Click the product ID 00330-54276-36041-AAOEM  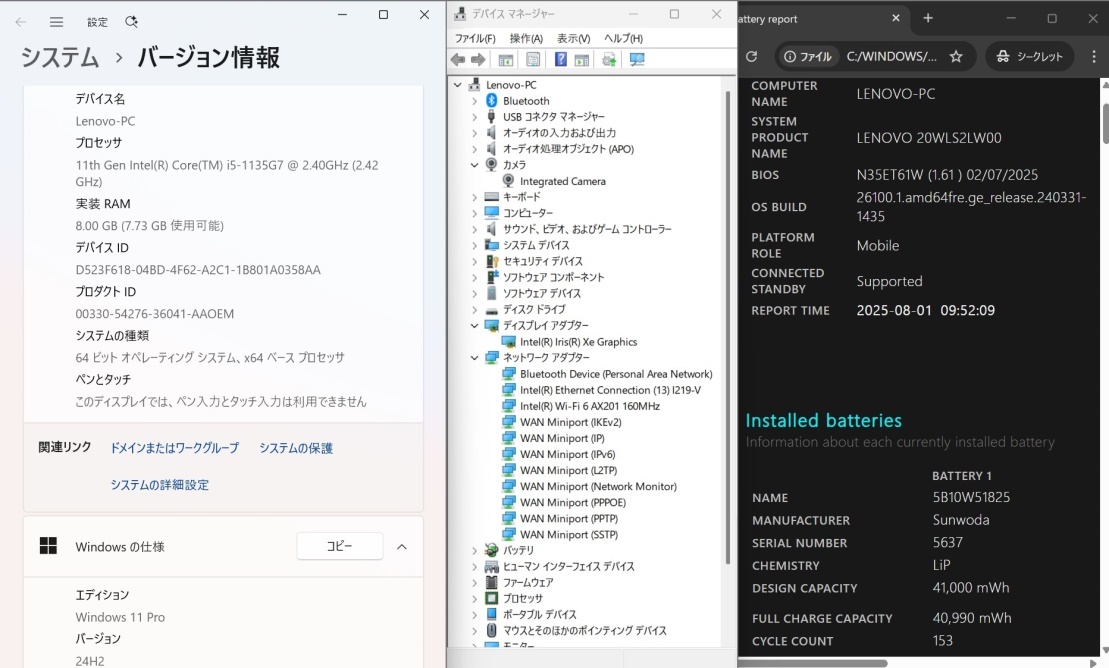155,313
